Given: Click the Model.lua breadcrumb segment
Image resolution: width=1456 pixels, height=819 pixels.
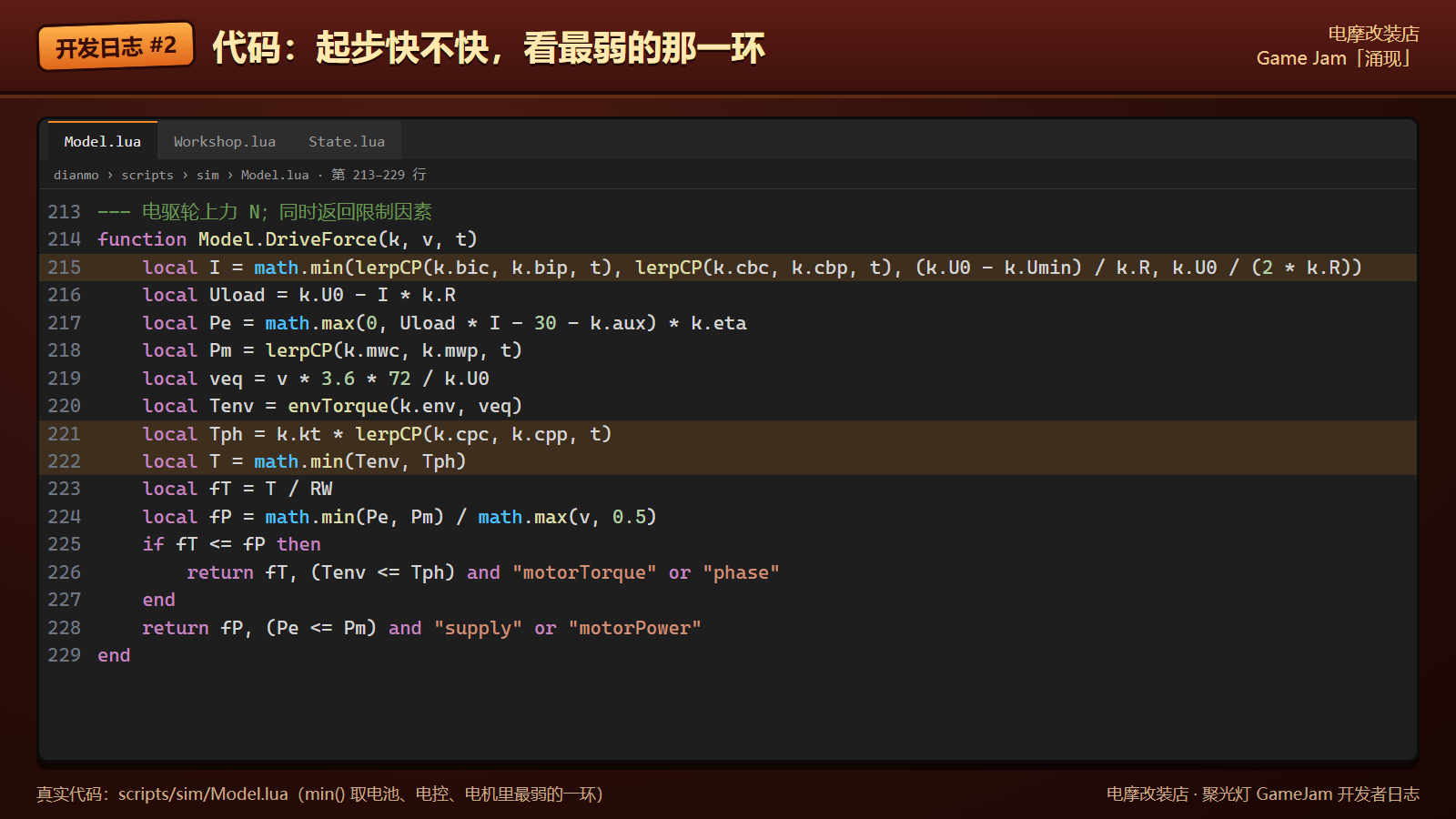Looking at the screenshot, I should pos(275,175).
